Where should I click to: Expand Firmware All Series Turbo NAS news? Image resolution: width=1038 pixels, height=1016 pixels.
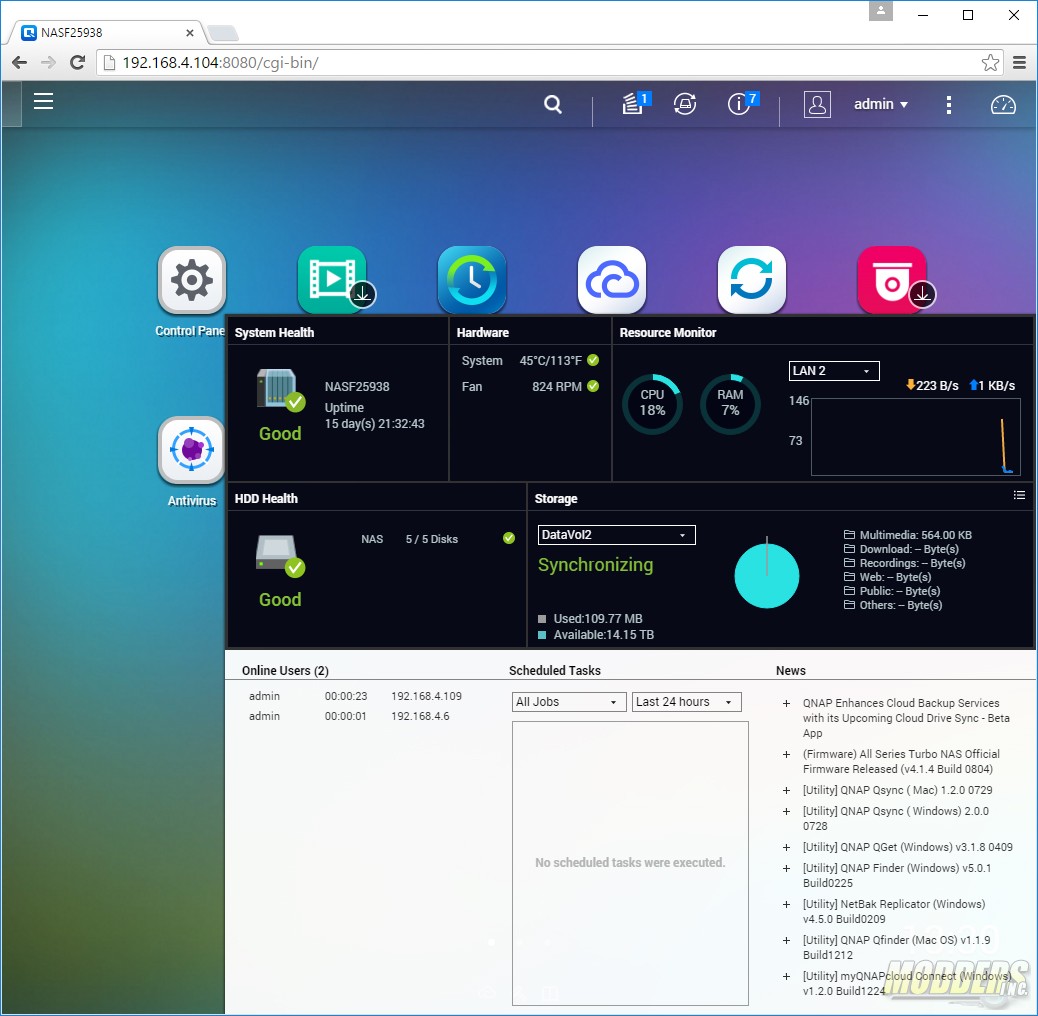click(786, 755)
